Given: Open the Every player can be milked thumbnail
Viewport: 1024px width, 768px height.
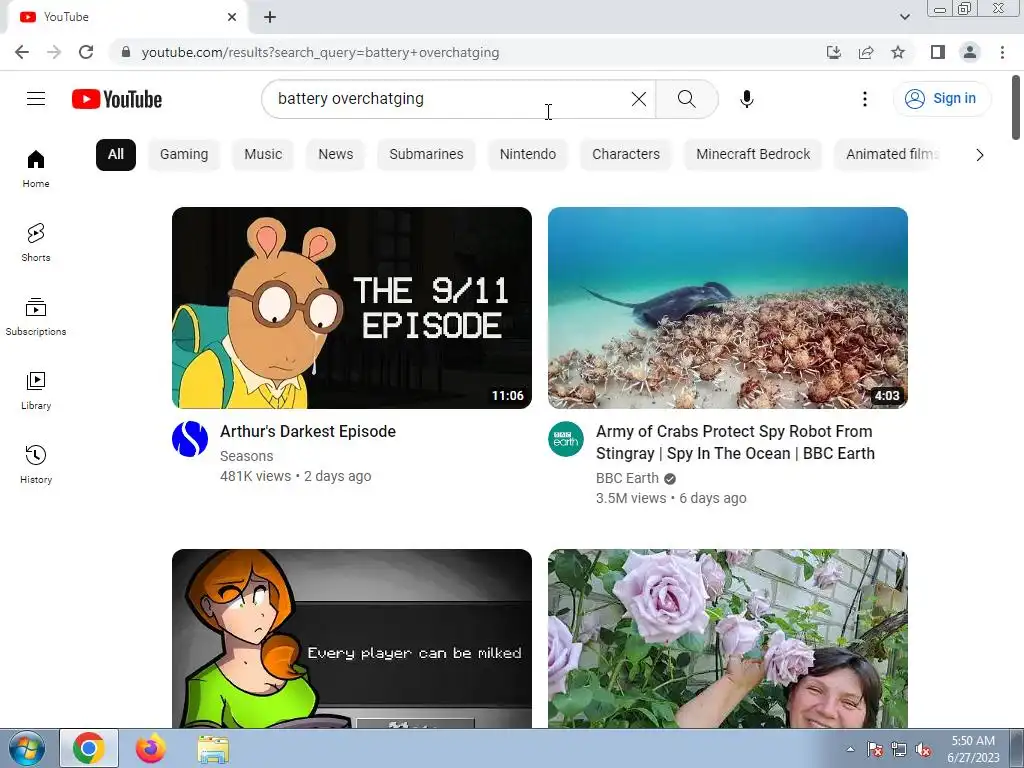Looking at the screenshot, I should [x=352, y=638].
